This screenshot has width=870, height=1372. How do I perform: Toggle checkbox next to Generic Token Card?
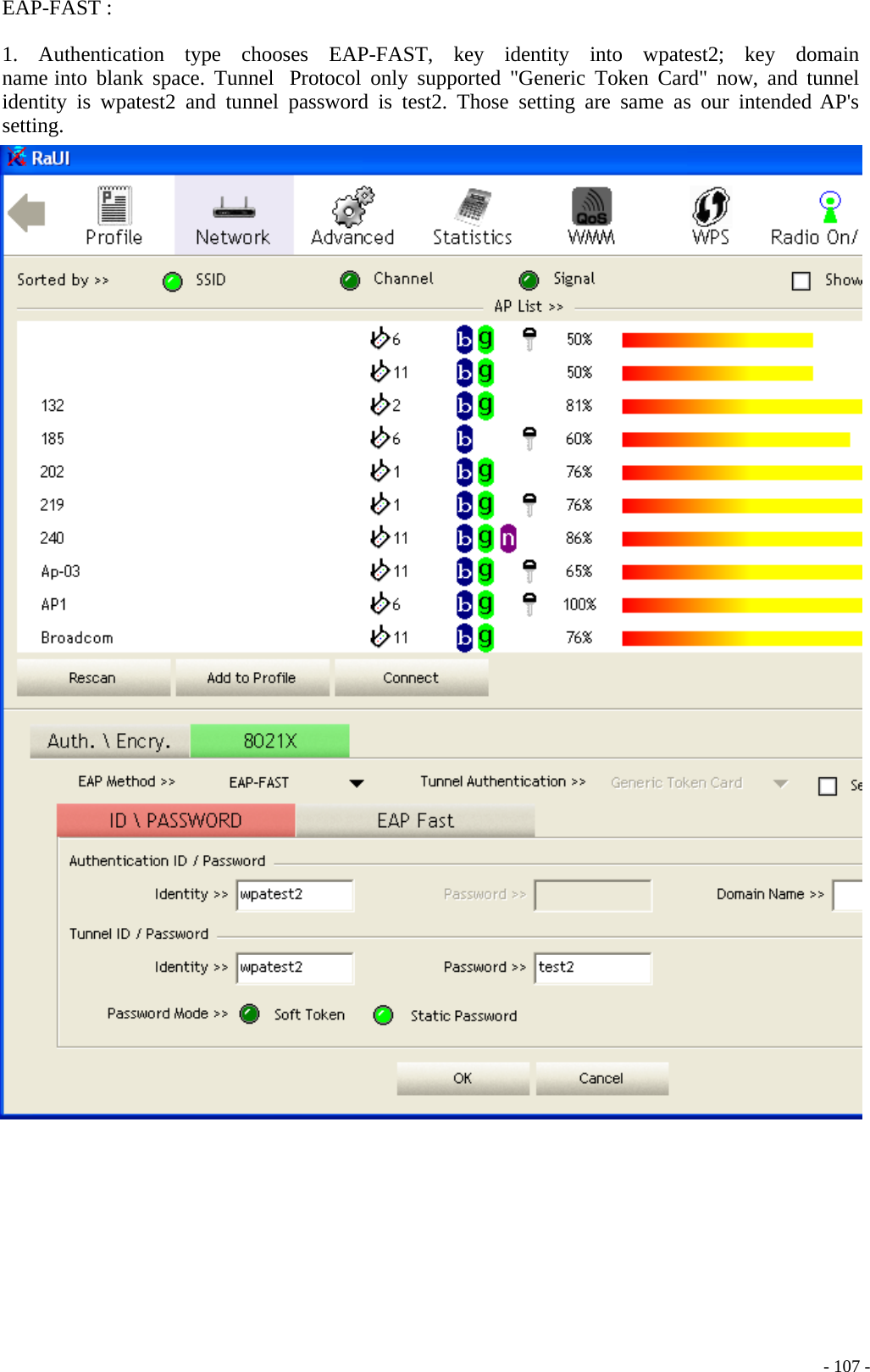tap(828, 786)
